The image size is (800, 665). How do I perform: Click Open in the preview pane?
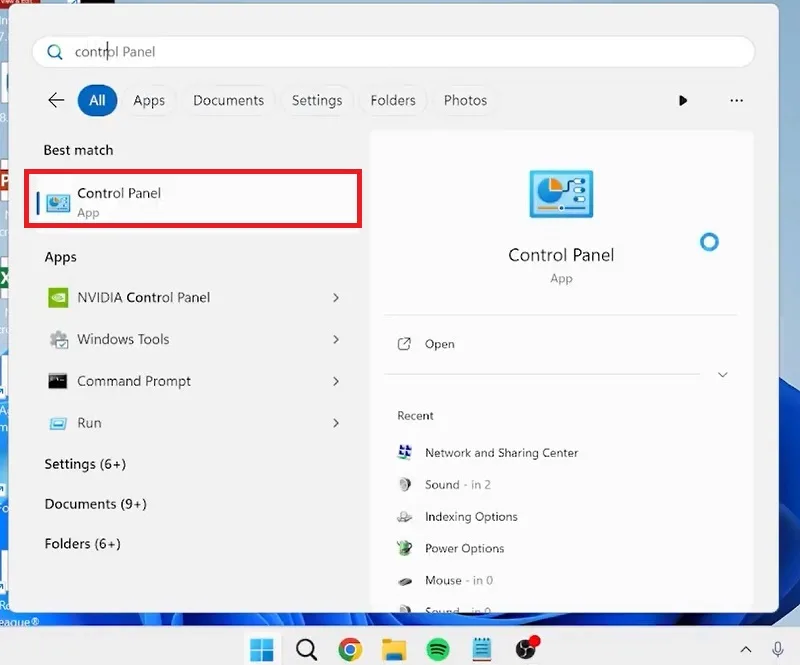click(439, 344)
